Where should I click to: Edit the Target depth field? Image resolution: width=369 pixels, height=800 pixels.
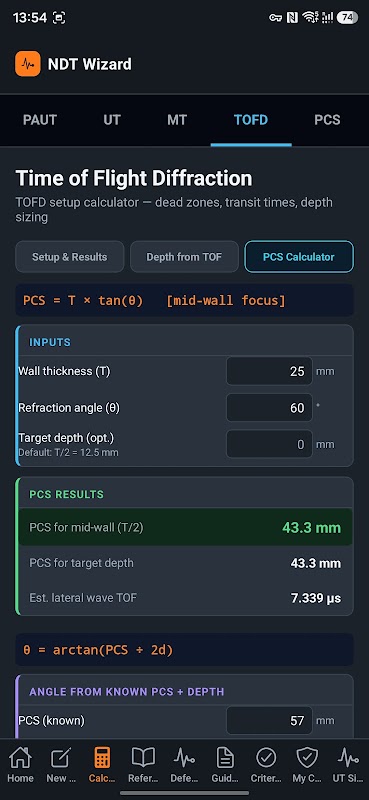(x=269, y=444)
